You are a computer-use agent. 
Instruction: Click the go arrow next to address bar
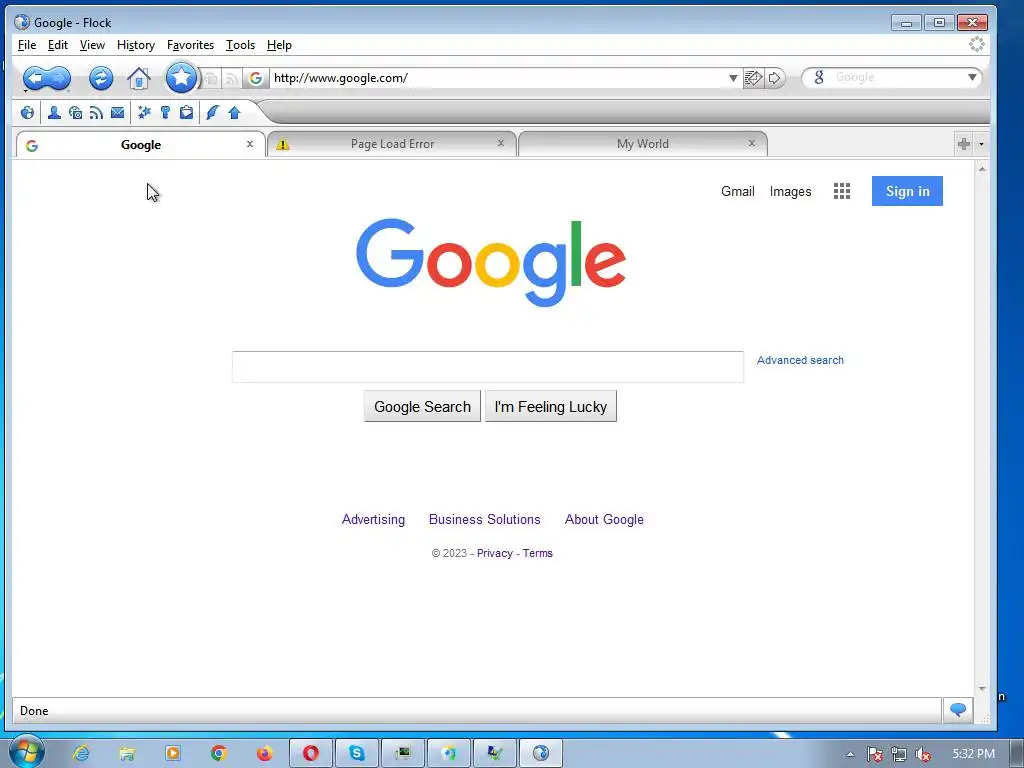pos(775,78)
